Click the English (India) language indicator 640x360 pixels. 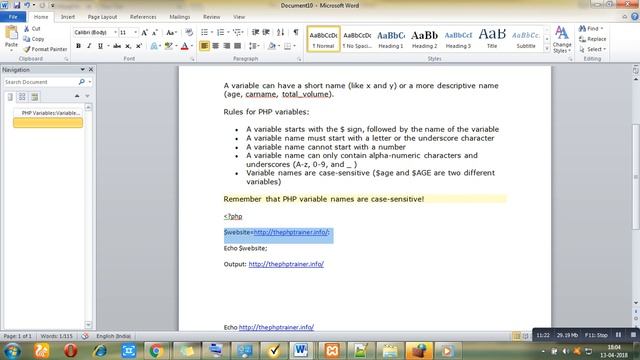[x=113, y=336]
